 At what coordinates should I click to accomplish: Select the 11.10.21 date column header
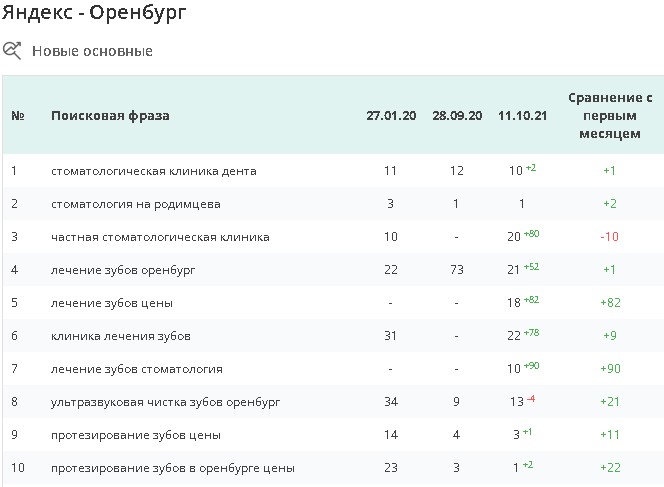pos(522,115)
